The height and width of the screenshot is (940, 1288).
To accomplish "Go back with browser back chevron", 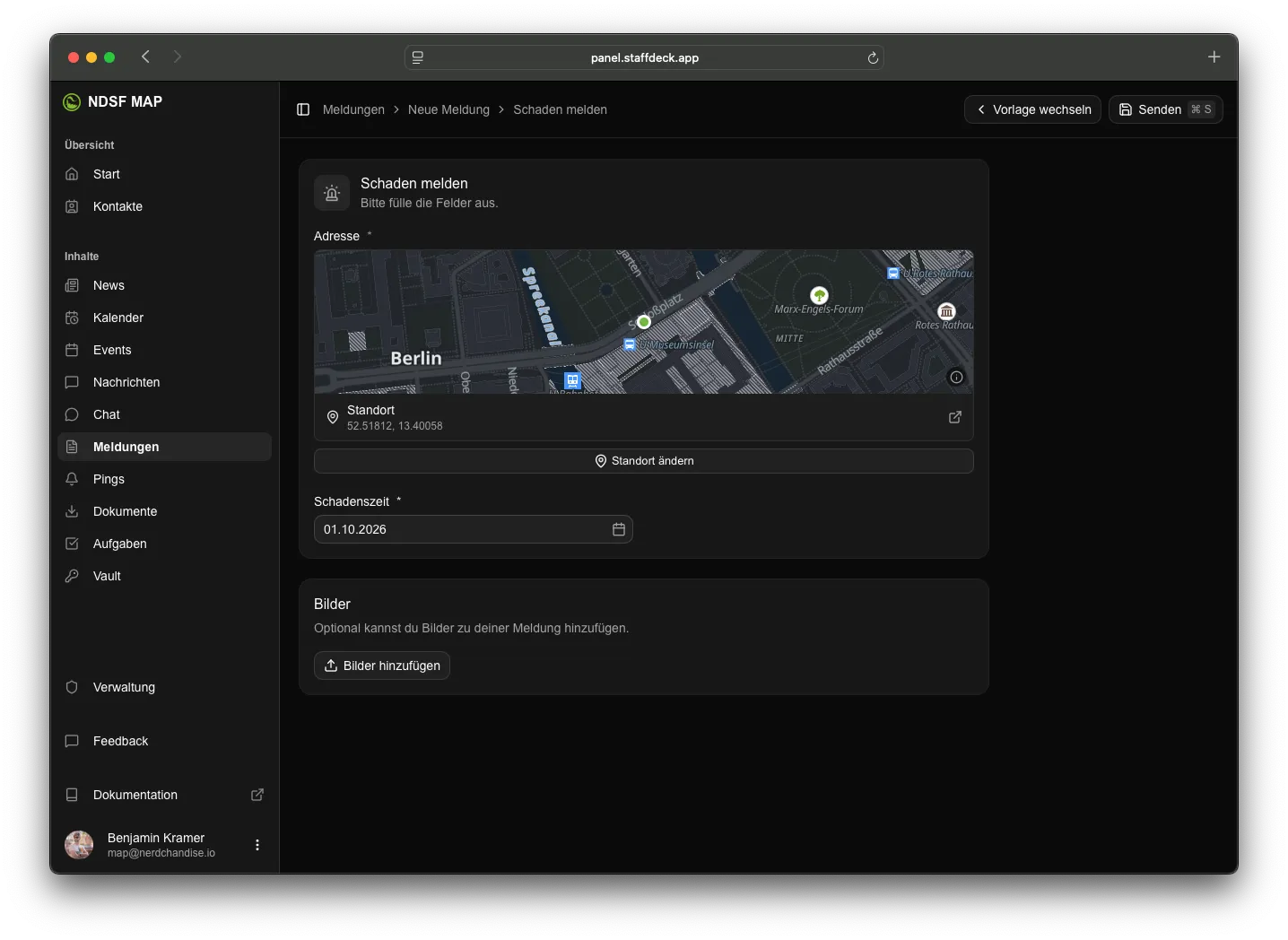I will (145, 57).
